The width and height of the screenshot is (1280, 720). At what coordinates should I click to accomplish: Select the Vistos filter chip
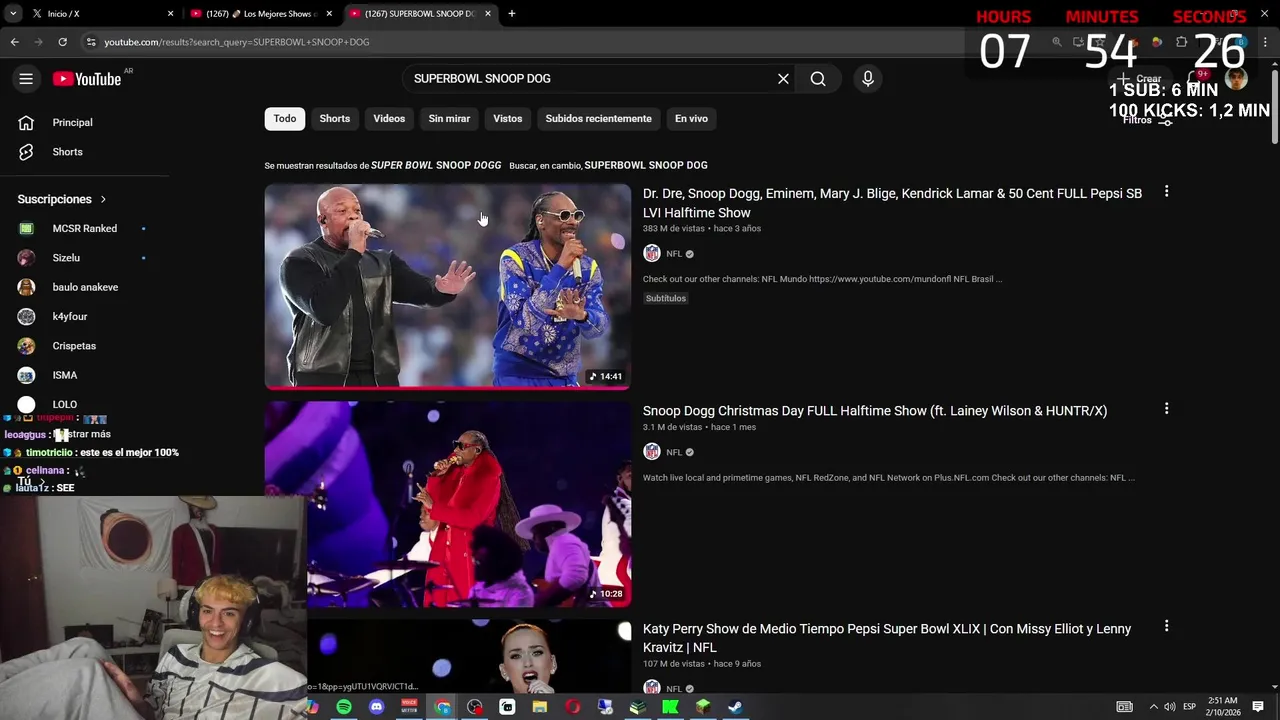(x=507, y=118)
